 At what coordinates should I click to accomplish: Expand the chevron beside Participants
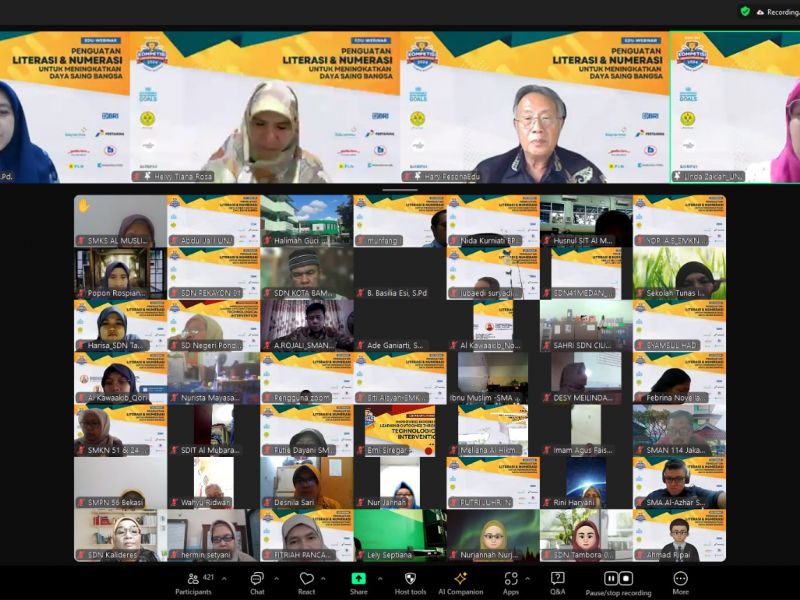click(x=224, y=578)
